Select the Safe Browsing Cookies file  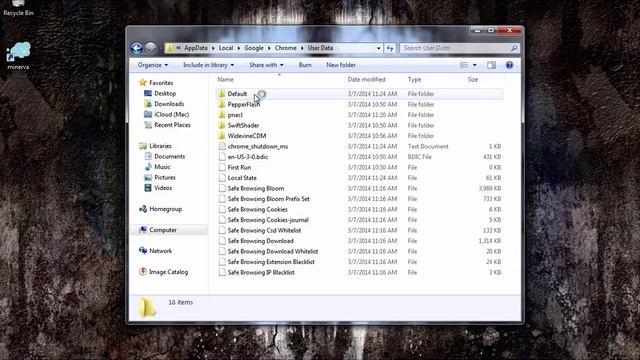coord(258,209)
